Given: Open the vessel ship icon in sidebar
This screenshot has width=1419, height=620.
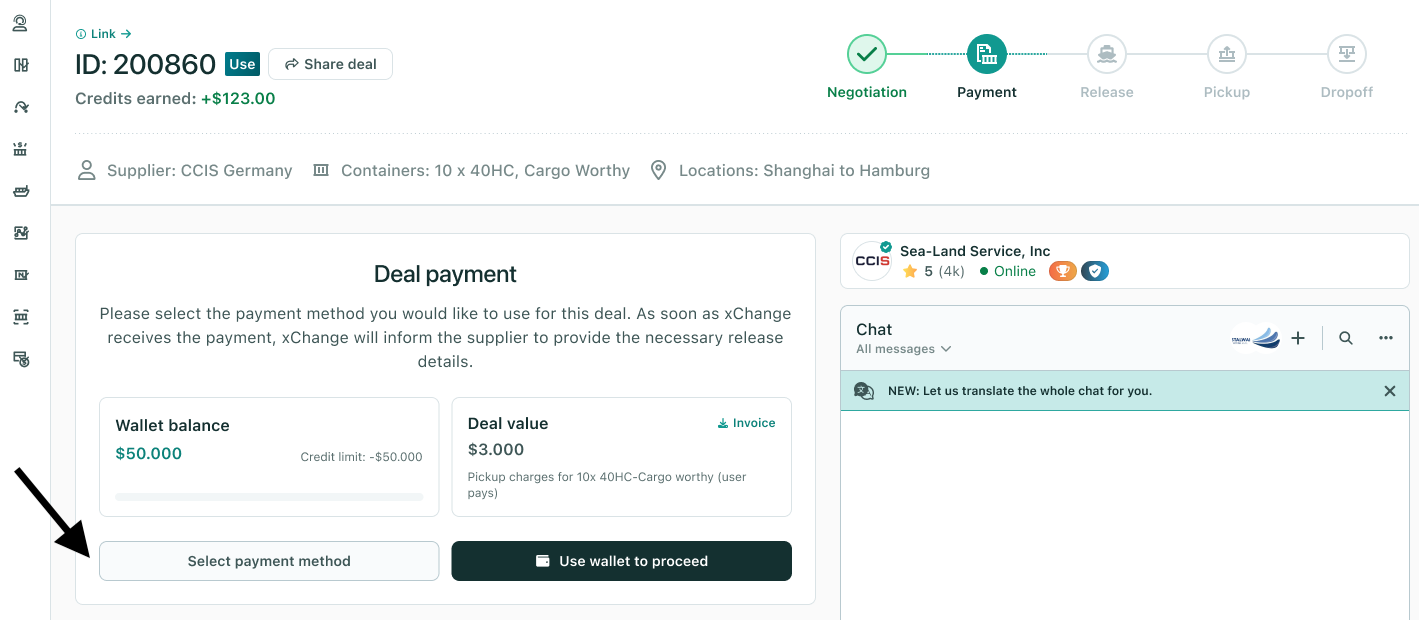Looking at the screenshot, I should 20,191.
